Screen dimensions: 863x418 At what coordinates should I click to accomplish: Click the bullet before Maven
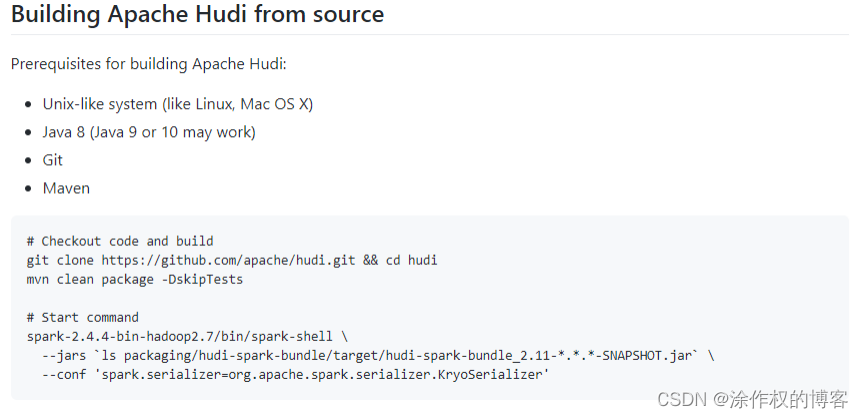[x=29, y=189]
